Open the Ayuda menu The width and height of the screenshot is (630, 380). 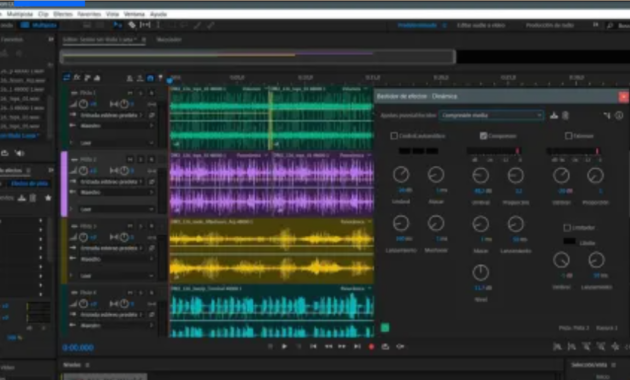click(x=158, y=14)
